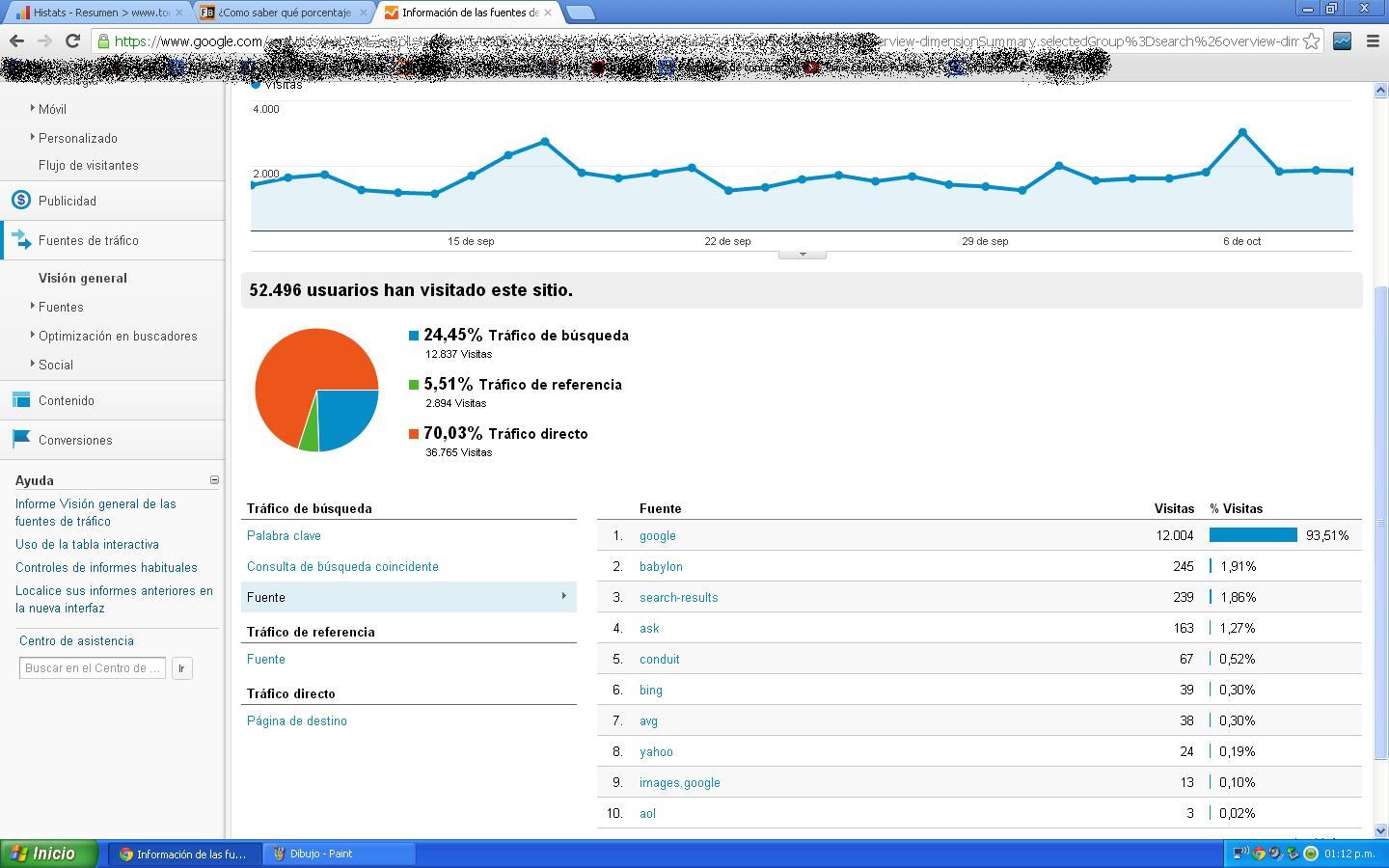Open the Chrome menu icon
The image size is (1389, 868).
[1373, 41]
